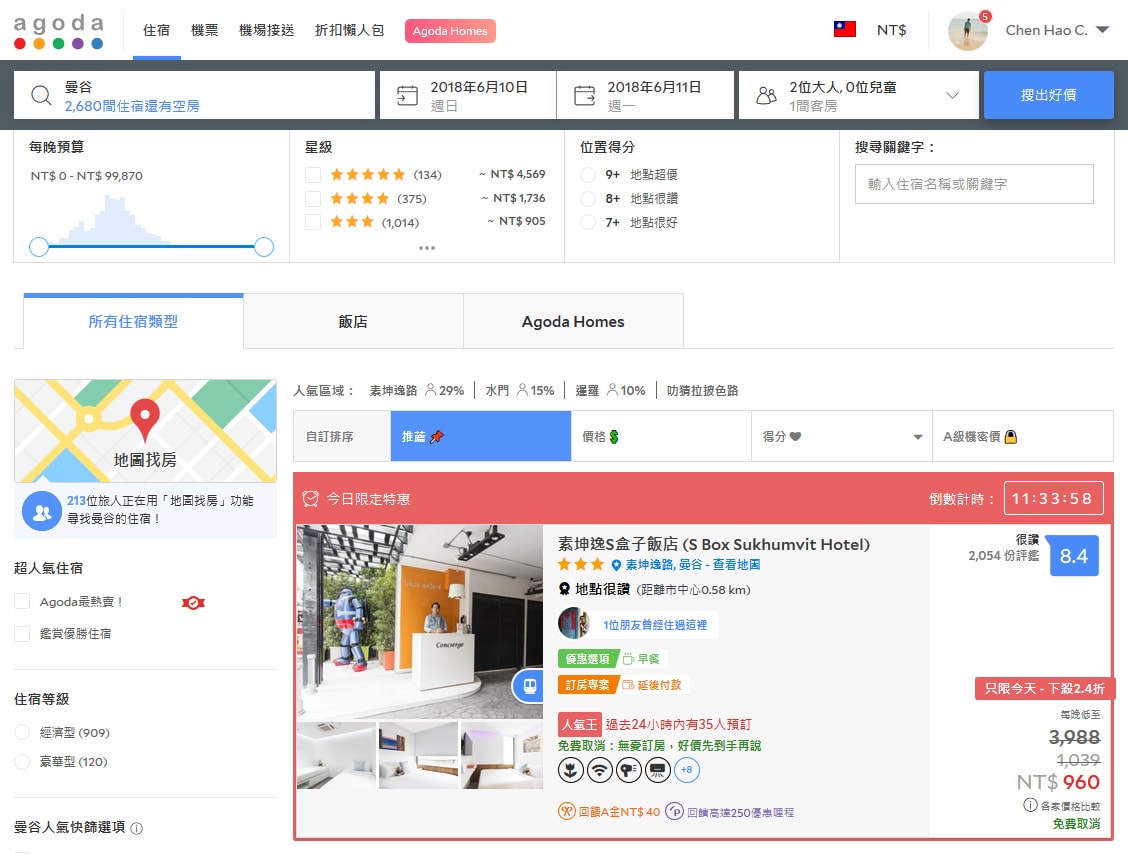Select location score 9+ radio
The height and width of the screenshot is (854, 1128).
[x=588, y=175]
